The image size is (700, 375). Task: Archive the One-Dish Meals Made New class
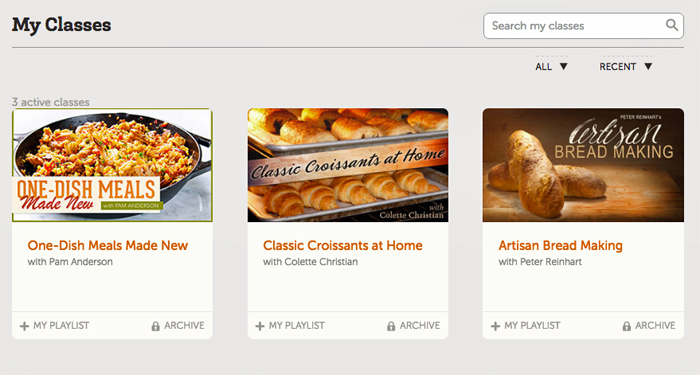coord(178,326)
